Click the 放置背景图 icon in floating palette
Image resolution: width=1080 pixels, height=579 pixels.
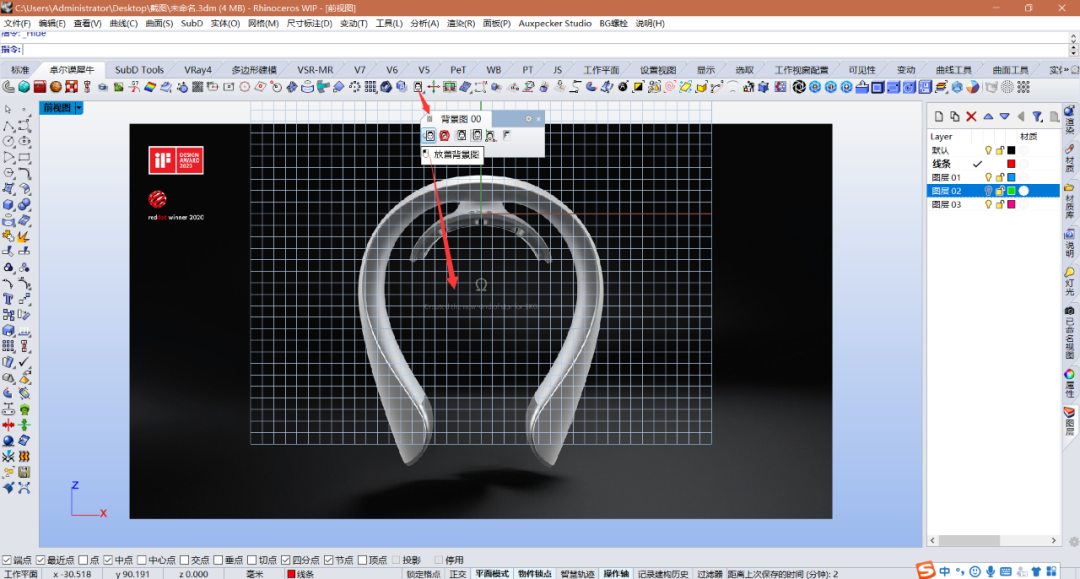429,136
